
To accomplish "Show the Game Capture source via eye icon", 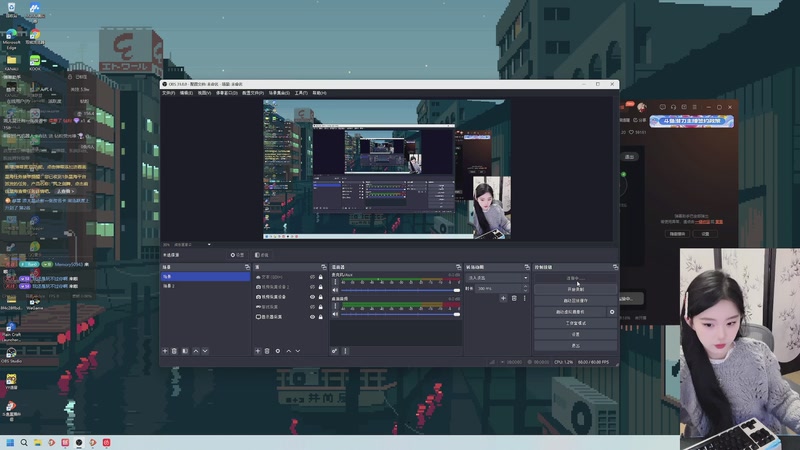I will pyautogui.click(x=312, y=307).
